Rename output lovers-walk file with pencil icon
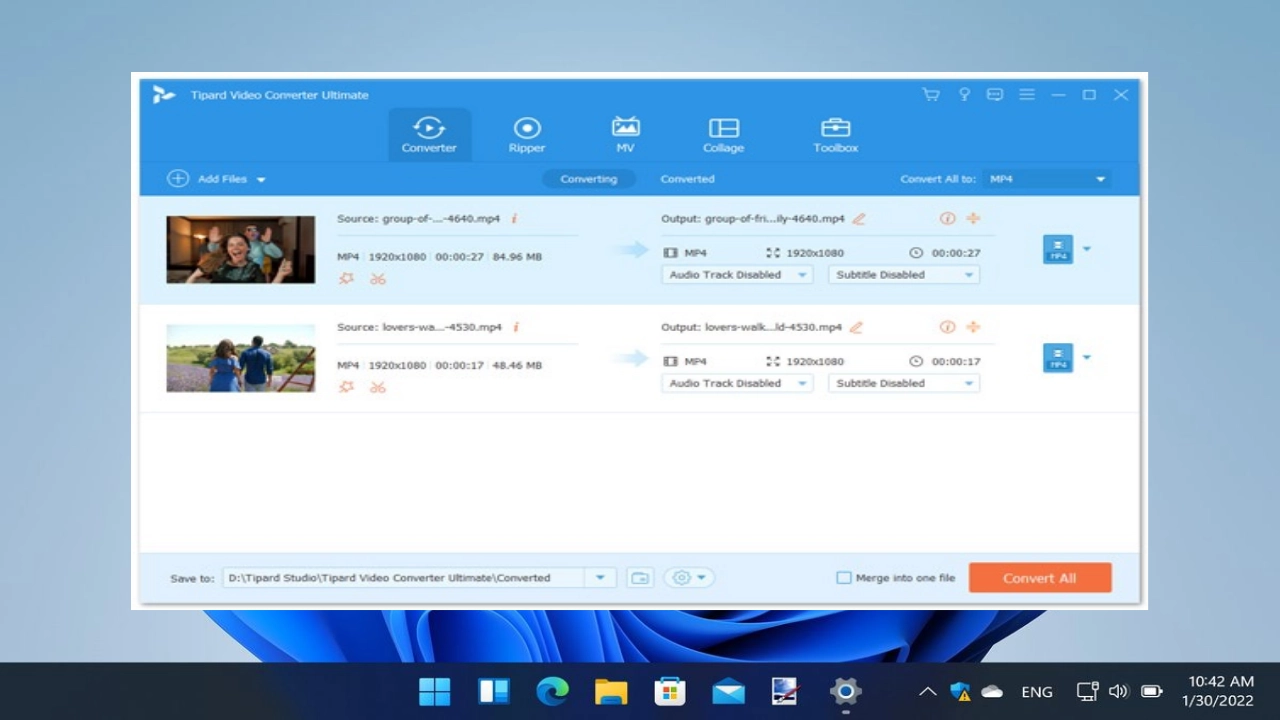The image size is (1280, 720). pyautogui.click(x=856, y=327)
